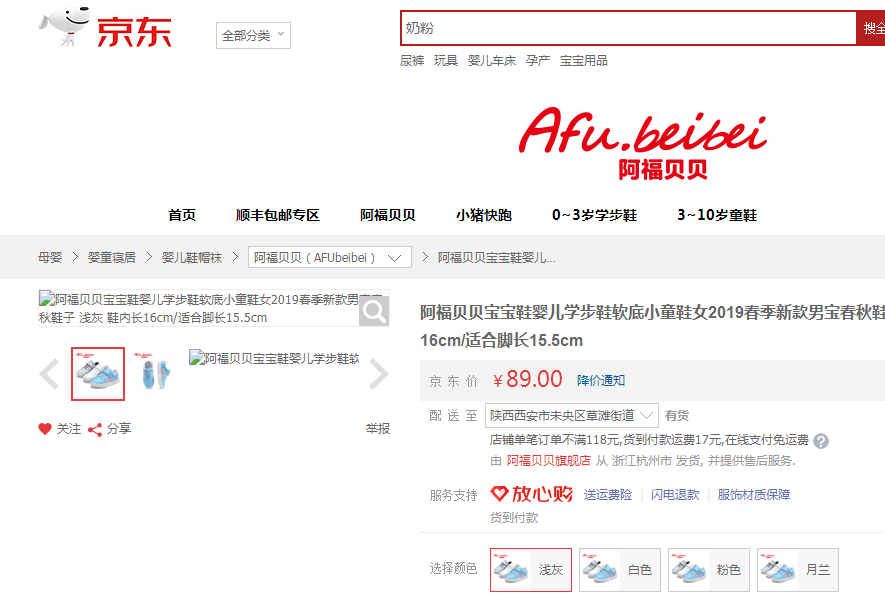Screen dimensions: 885x597
Task: Click the 闪电退款 service link
Action: pos(675,495)
